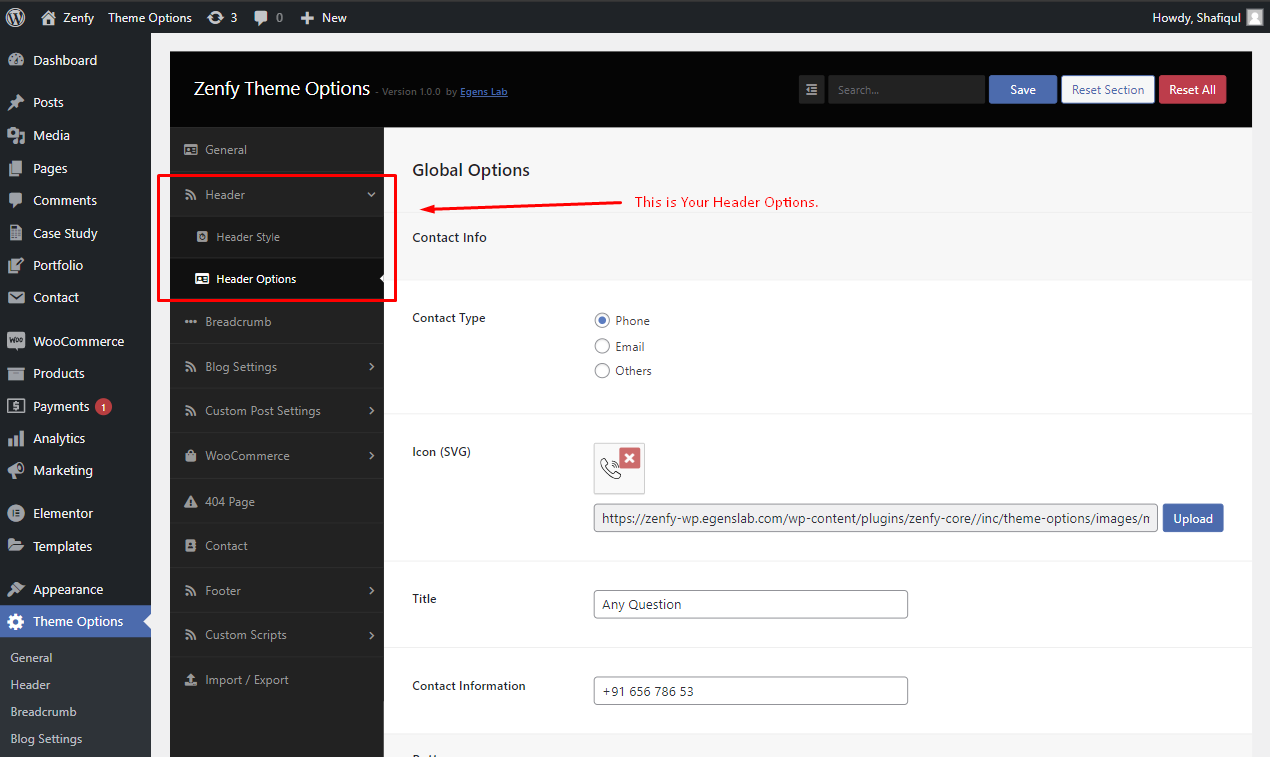The width and height of the screenshot is (1270, 757).
Task: Click the Comments bubble icon in sidebar
Action: pyautogui.click(x=16, y=200)
